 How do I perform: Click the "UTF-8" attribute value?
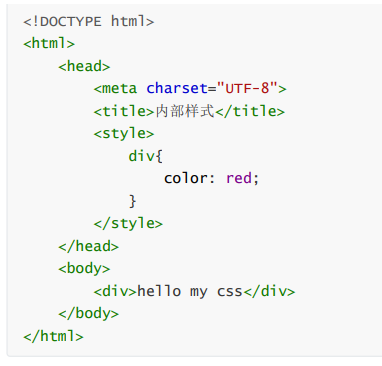tap(247, 88)
